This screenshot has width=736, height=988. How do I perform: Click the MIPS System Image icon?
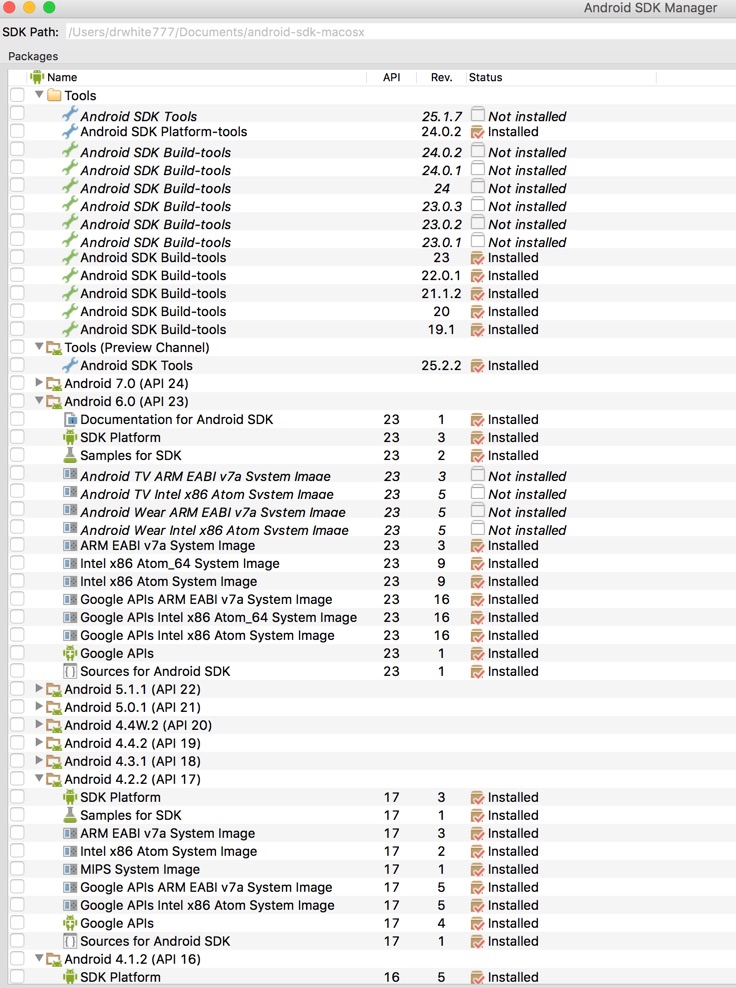70,869
